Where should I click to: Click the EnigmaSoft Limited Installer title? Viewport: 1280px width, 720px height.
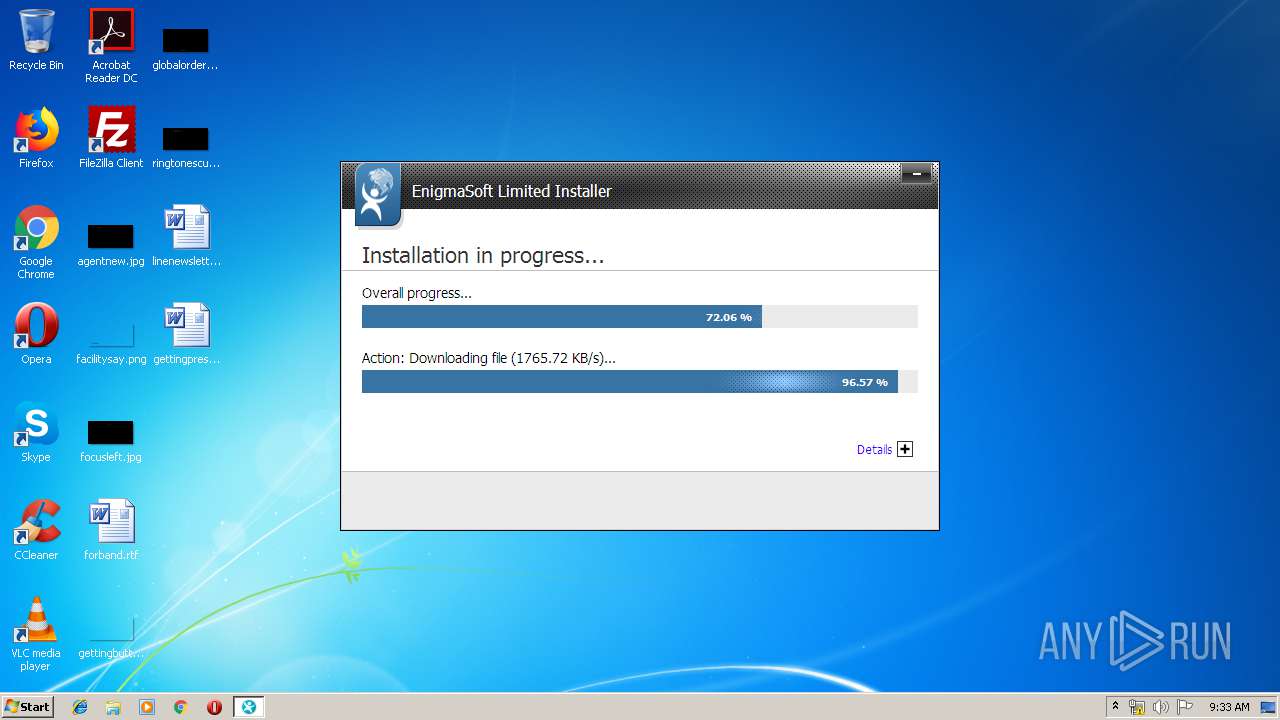coord(512,191)
